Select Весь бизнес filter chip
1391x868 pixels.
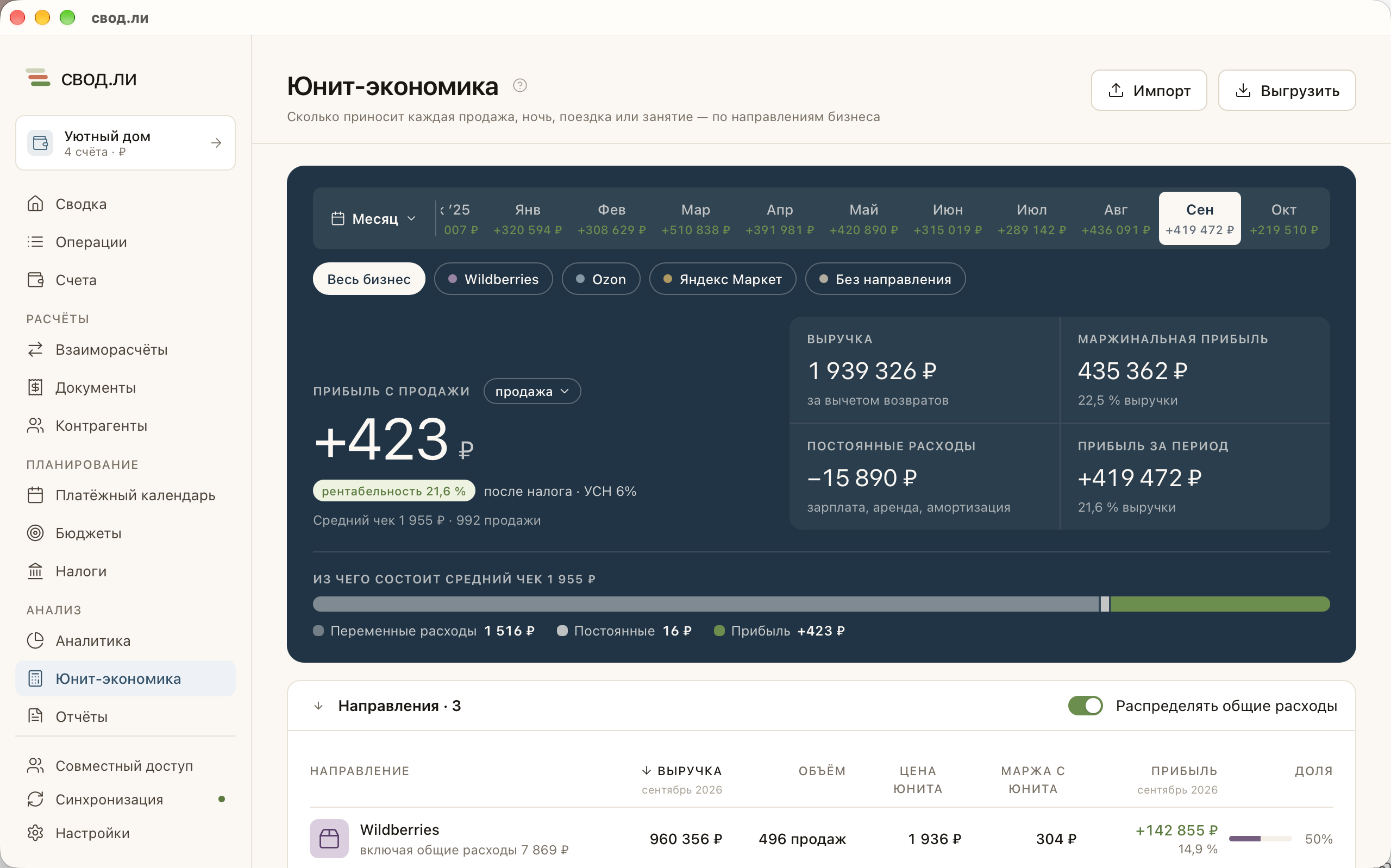[x=368, y=279]
